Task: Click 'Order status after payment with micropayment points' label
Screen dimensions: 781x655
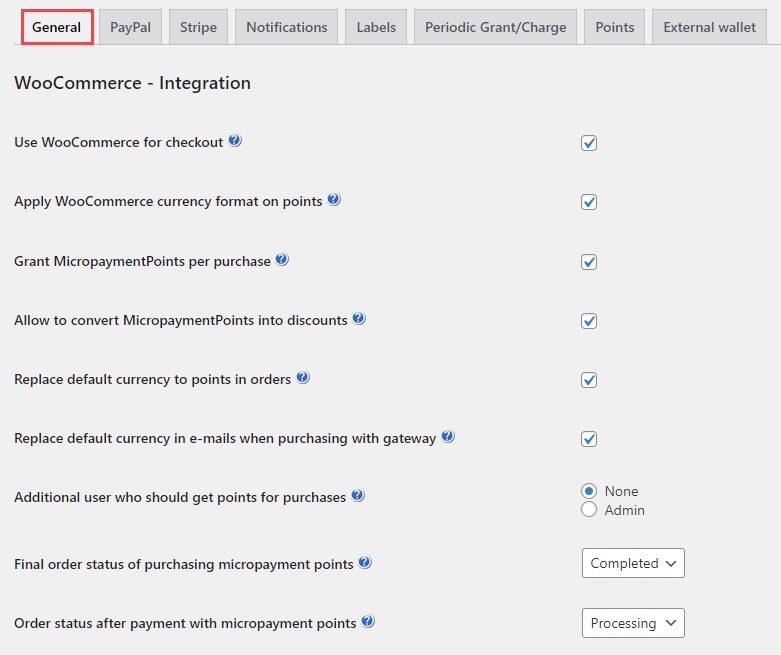Action: [x=185, y=623]
